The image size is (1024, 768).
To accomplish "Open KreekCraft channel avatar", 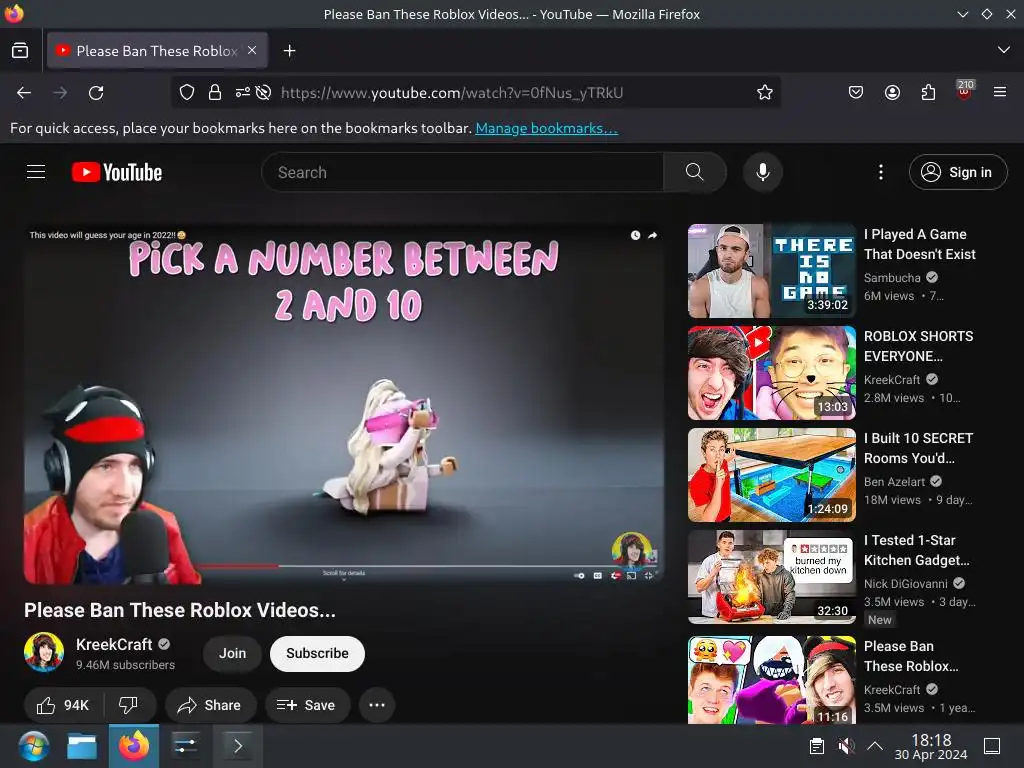I will pos(44,652).
